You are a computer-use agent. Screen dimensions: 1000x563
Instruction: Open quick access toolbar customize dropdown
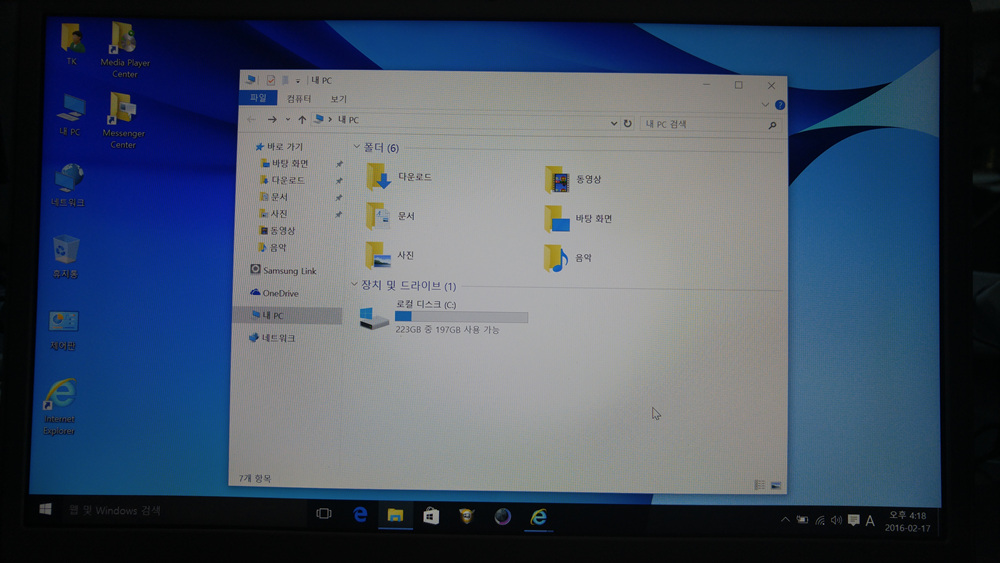click(298, 81)
